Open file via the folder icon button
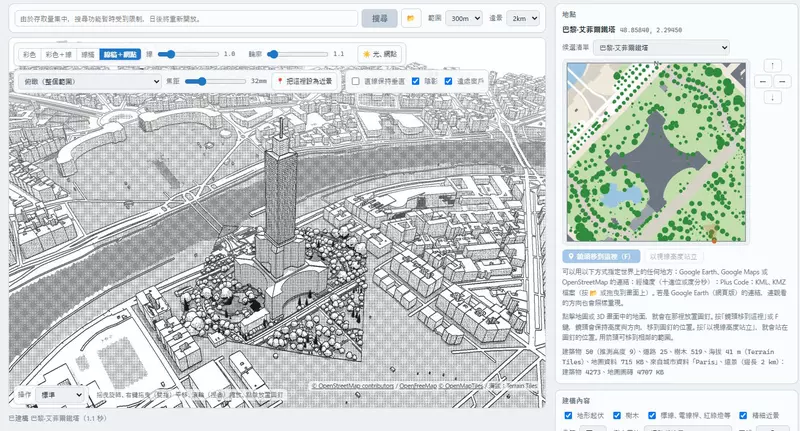Image resolution: width=800 pixels, height=431 pixels. coord(410,18)
